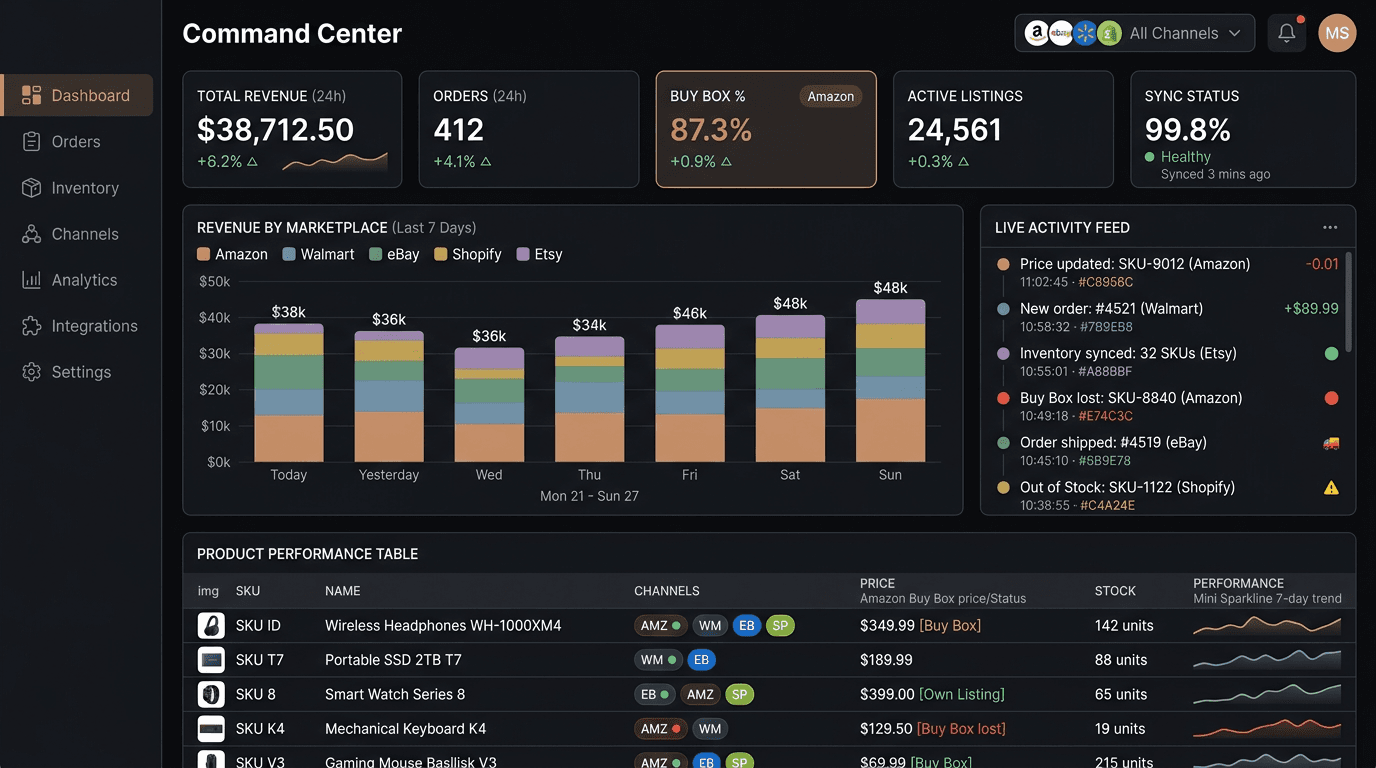The image size is (1376, 768).
Task: Click the warning icon on the Out of Stock alert
Action: point(1330,488)
